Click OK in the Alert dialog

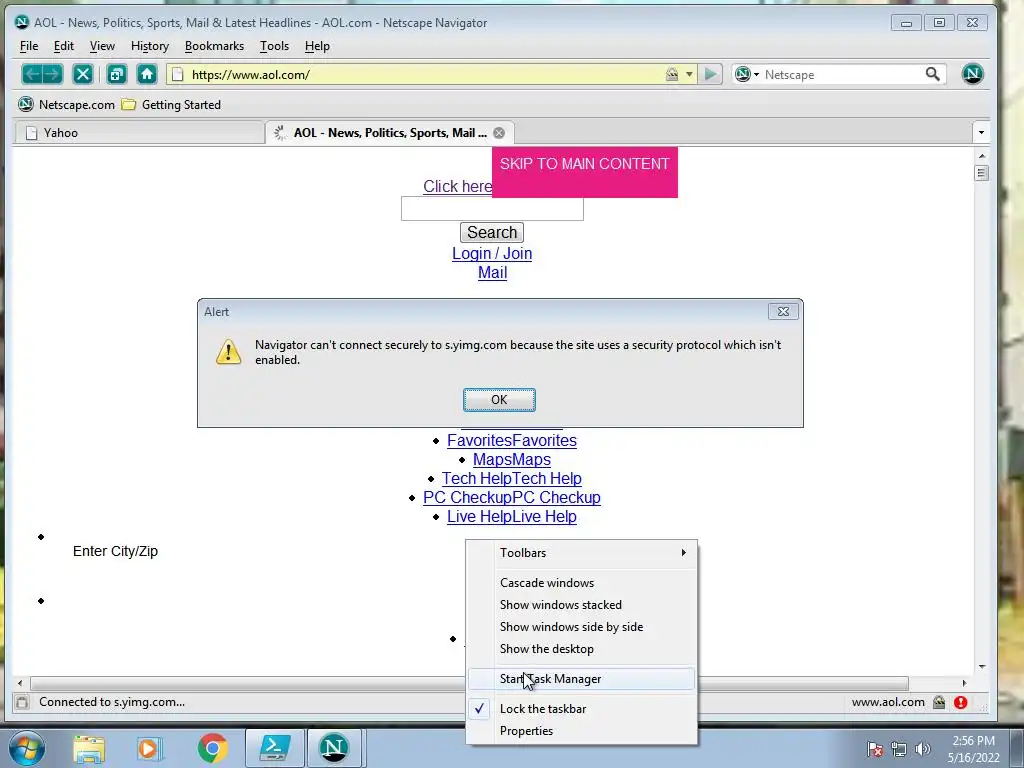pyautogui.click(x=499, y=400)
